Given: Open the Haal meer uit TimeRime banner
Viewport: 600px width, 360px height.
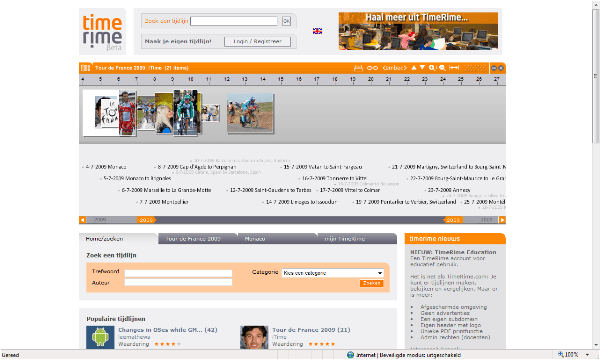Looking at the screenshot, I should 418,31.
